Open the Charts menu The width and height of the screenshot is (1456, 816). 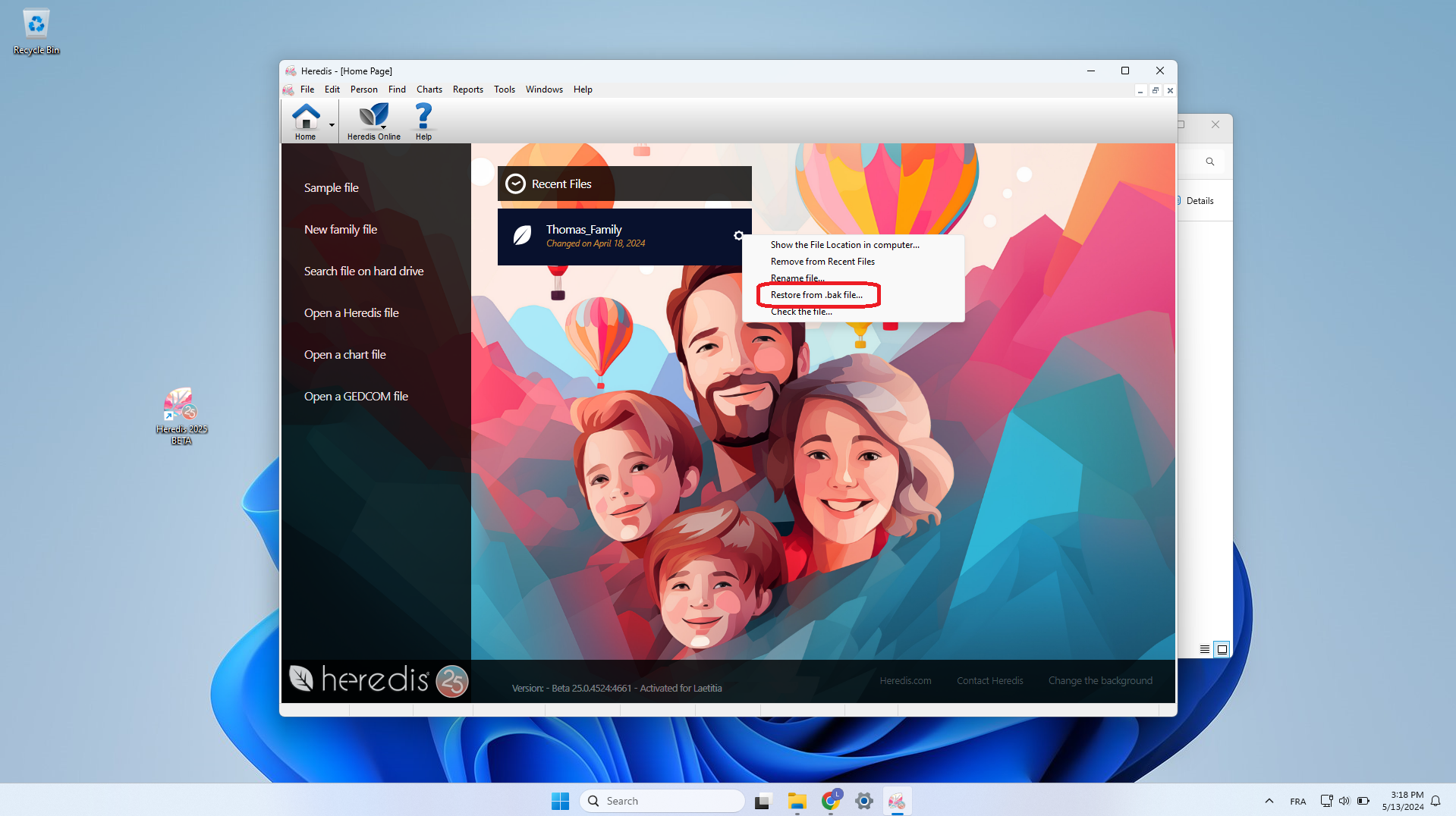tap(429, 89)
